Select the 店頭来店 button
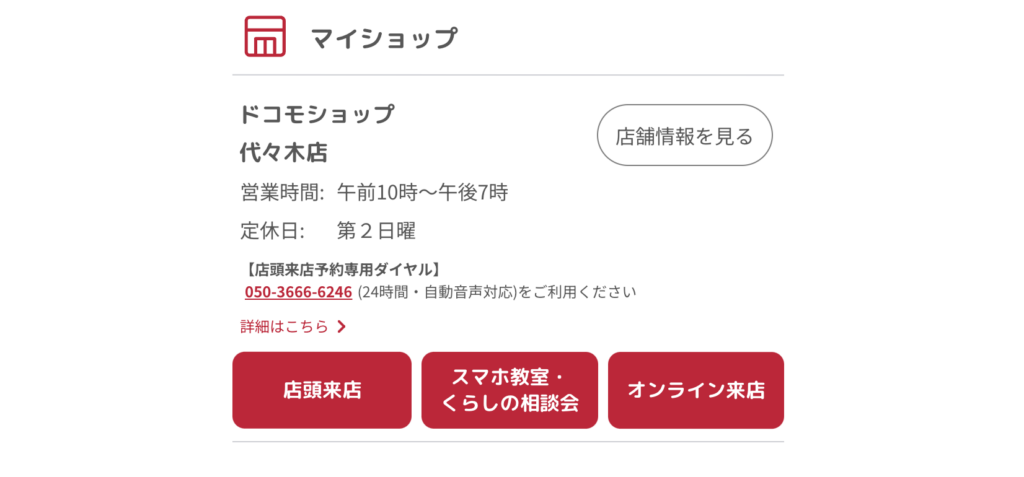 (322, 390)
